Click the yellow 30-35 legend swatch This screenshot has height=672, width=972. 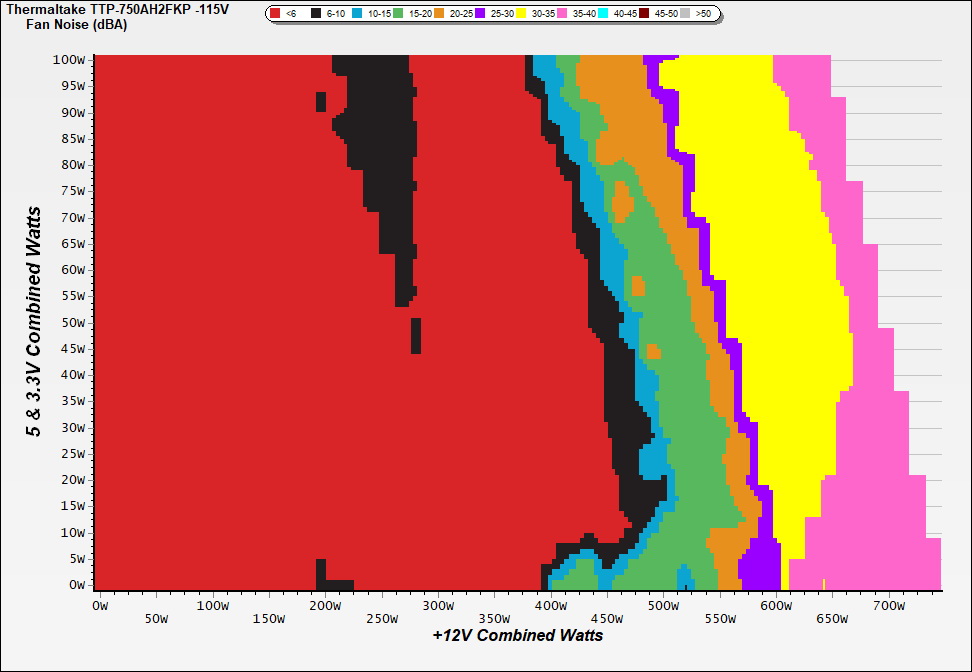(x=521, y=14)
